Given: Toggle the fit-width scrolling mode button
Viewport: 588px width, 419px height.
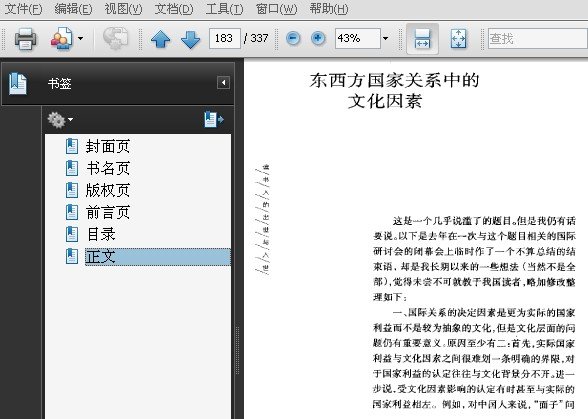Looking at the screenshot, I should click(422, 39).
